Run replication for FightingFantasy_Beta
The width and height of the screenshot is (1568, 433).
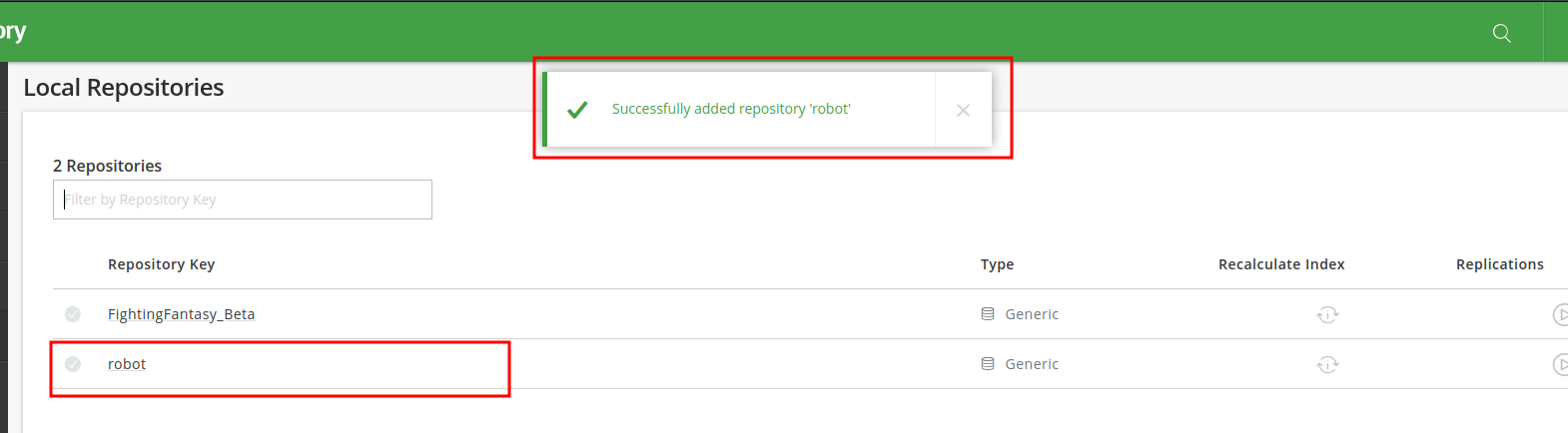tap(1561, 314)
